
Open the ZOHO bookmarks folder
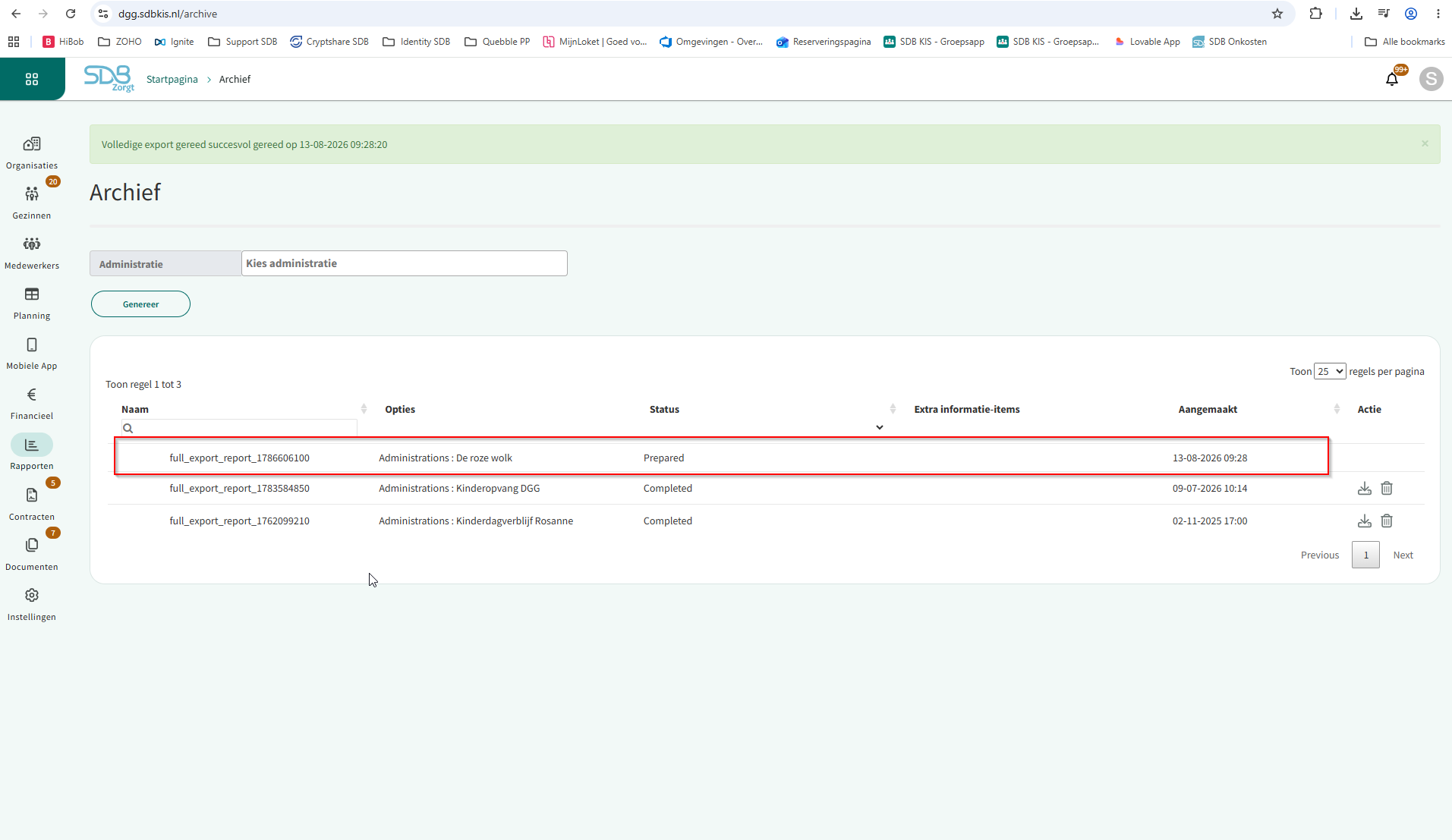pyautogui.click(x=120, y=42)
